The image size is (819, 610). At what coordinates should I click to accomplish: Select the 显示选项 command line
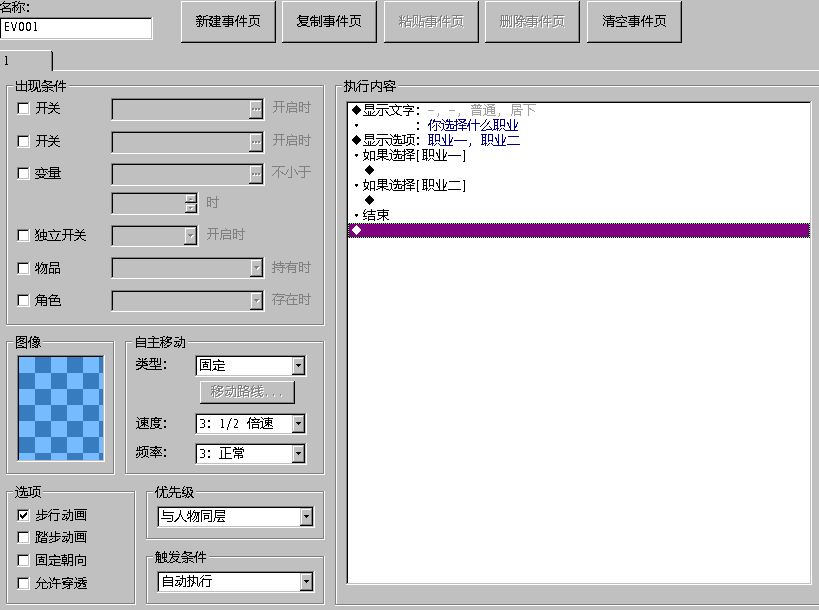(x=579, y=140)
